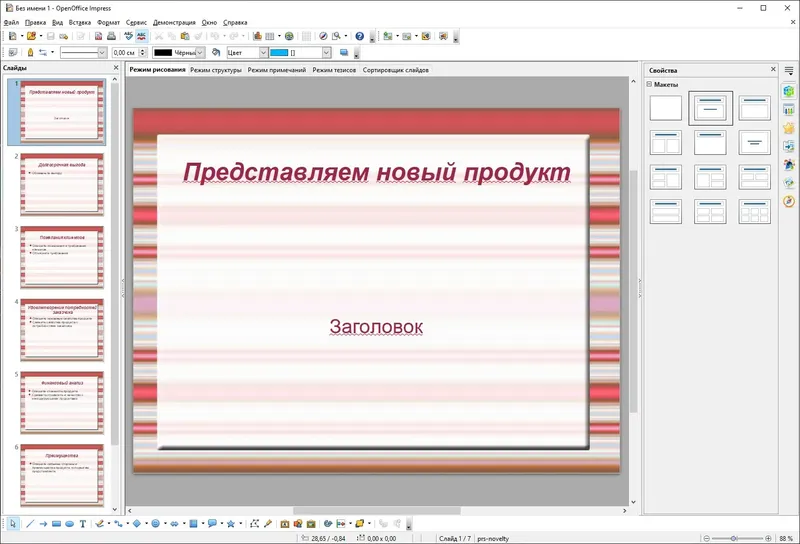Select the Ellipse drawing tool
Image resolution: width=800 pixels, height=544 pixels.
point(70,524)
